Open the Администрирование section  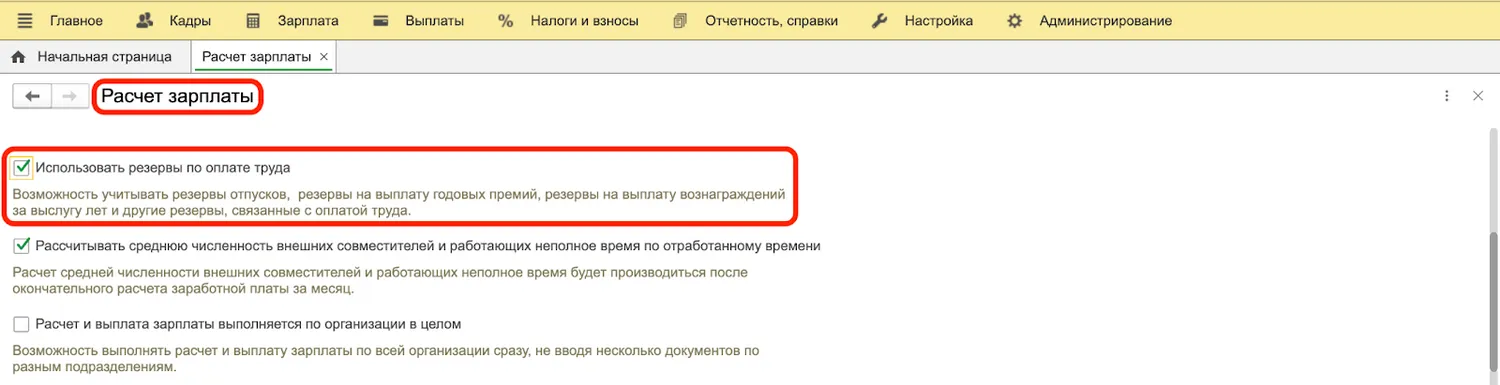tap(1106, 20)
